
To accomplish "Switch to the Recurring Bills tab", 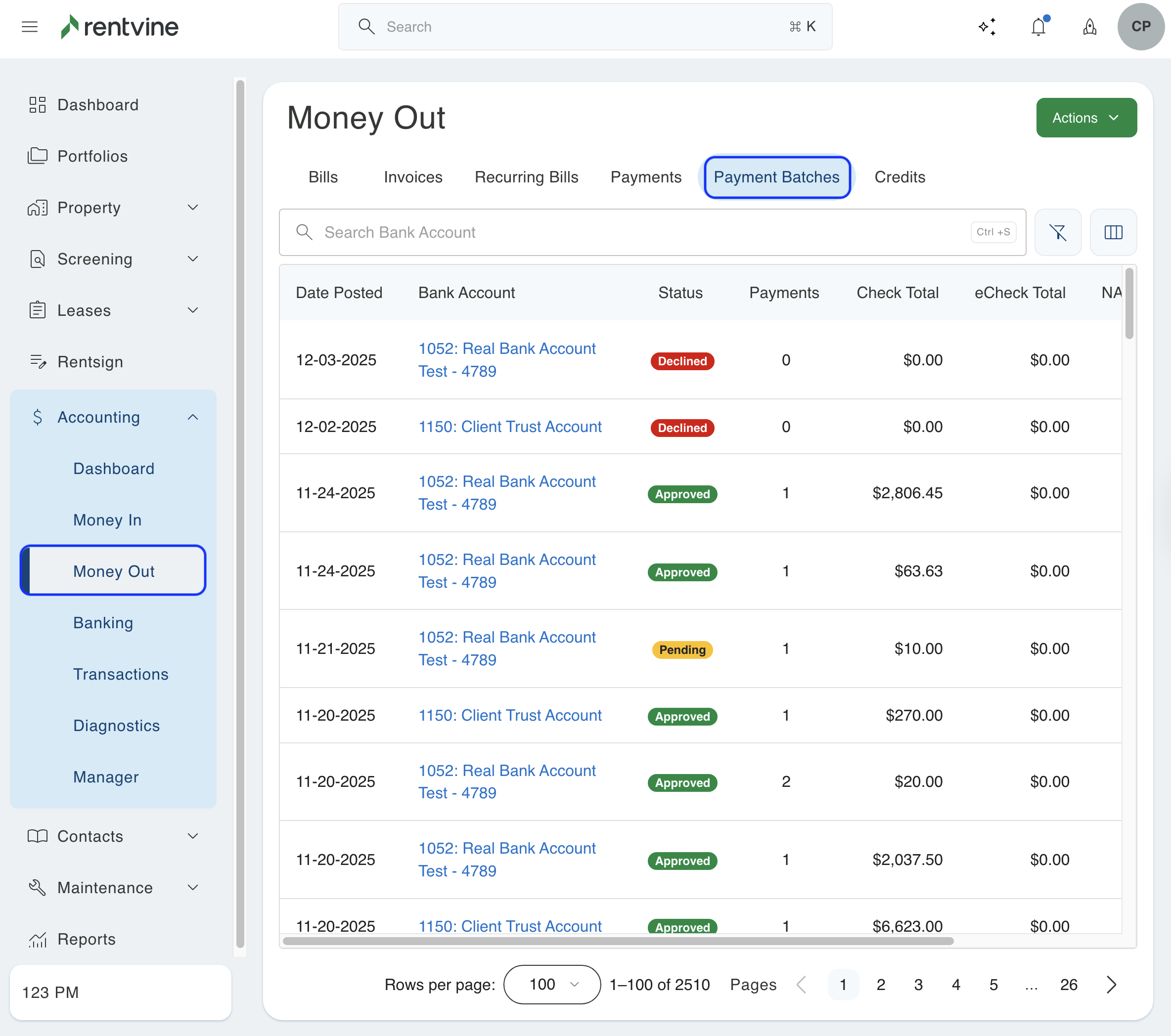I will point(526,177).
